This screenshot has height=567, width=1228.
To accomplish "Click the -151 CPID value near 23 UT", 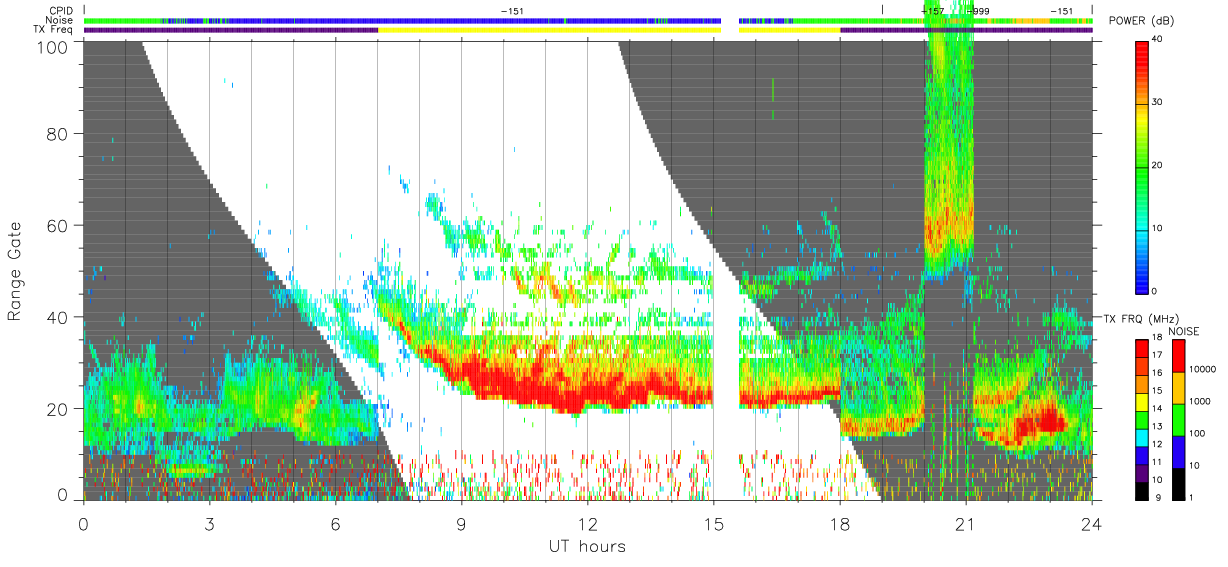I will click(1061, 11).
